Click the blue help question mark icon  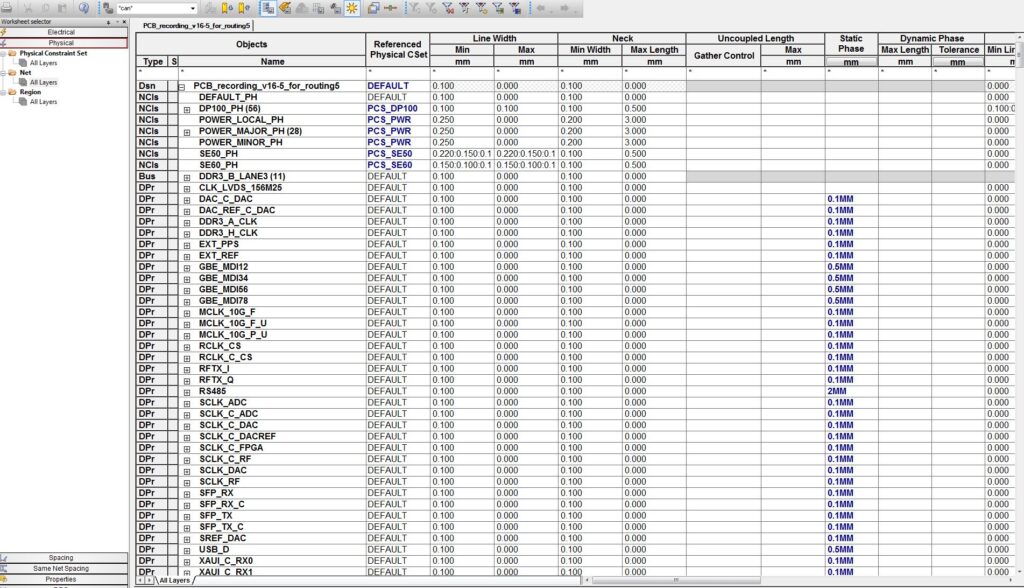pos(84,8)
